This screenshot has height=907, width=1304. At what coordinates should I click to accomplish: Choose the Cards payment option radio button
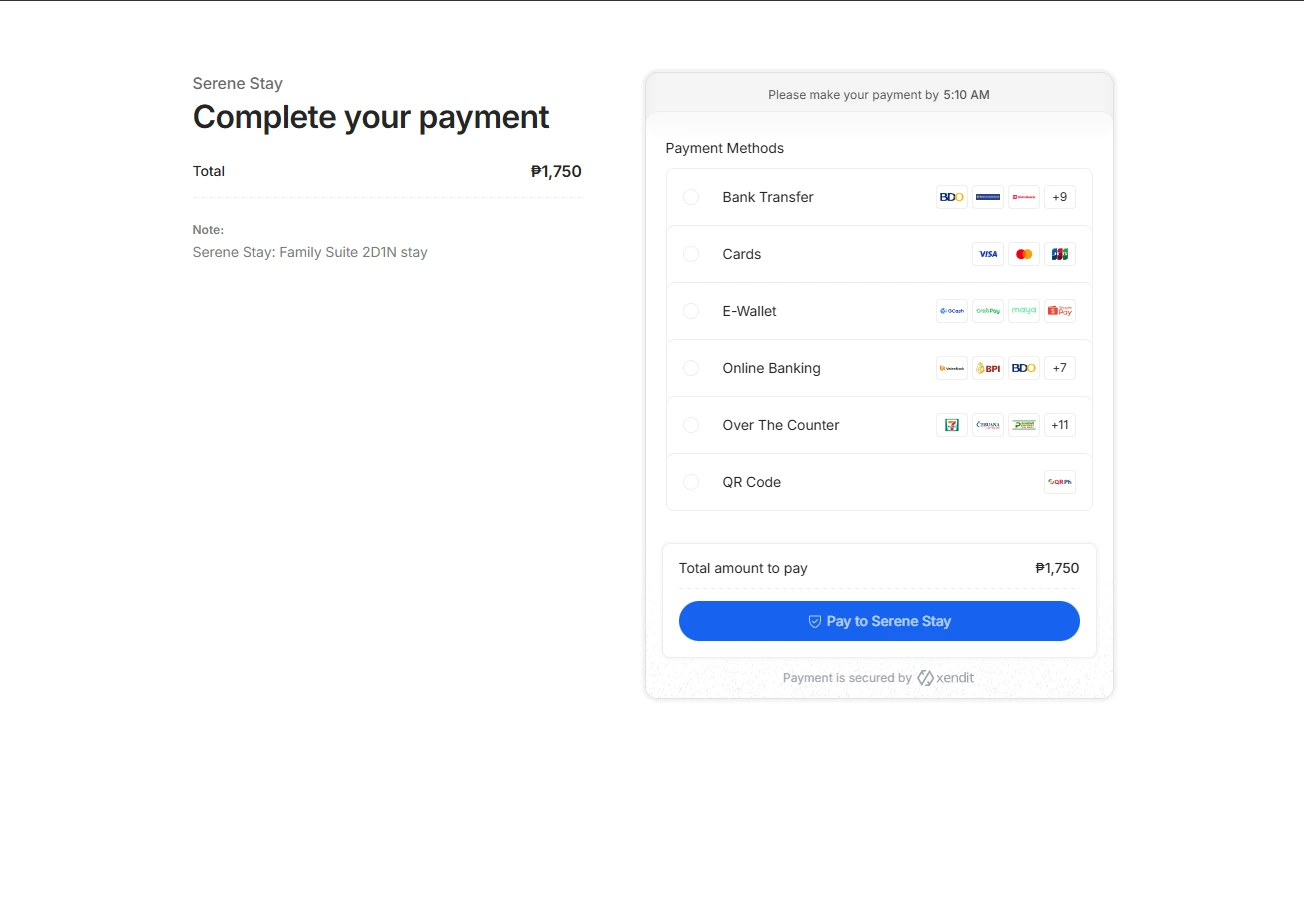691,254
